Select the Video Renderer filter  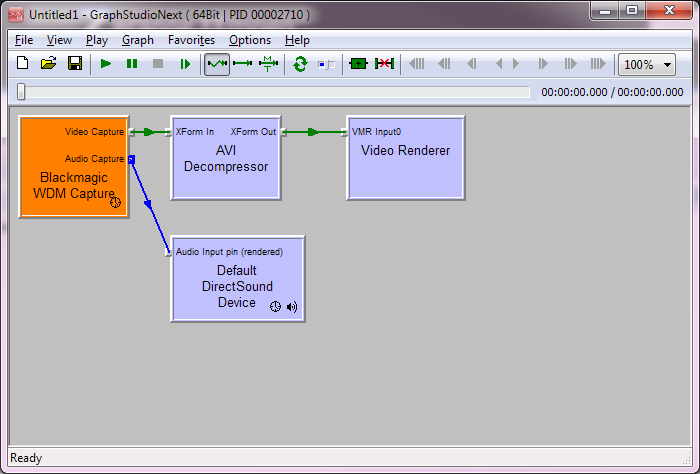(x=406, y=158)
